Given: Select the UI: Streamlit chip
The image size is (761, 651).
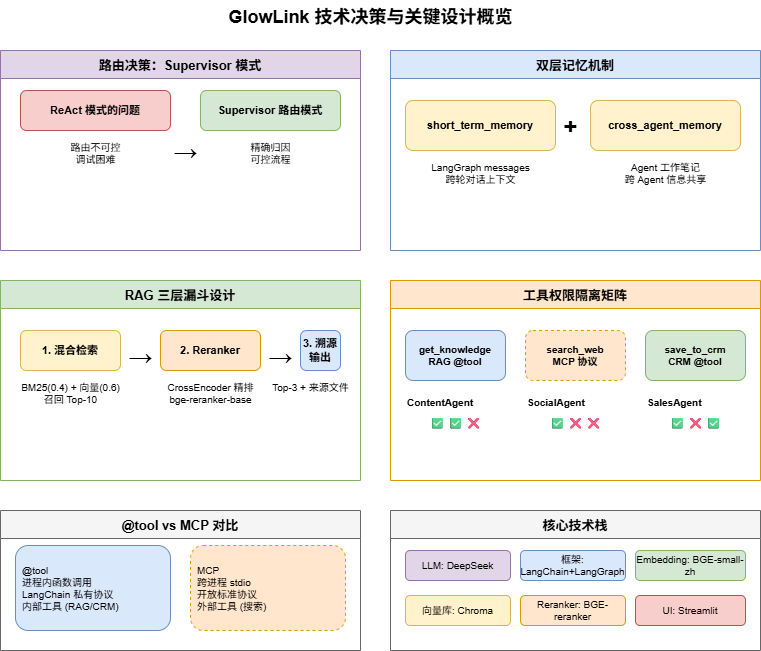Looking at the screenshot, I should pyautogui.click(x=690, y=610).
